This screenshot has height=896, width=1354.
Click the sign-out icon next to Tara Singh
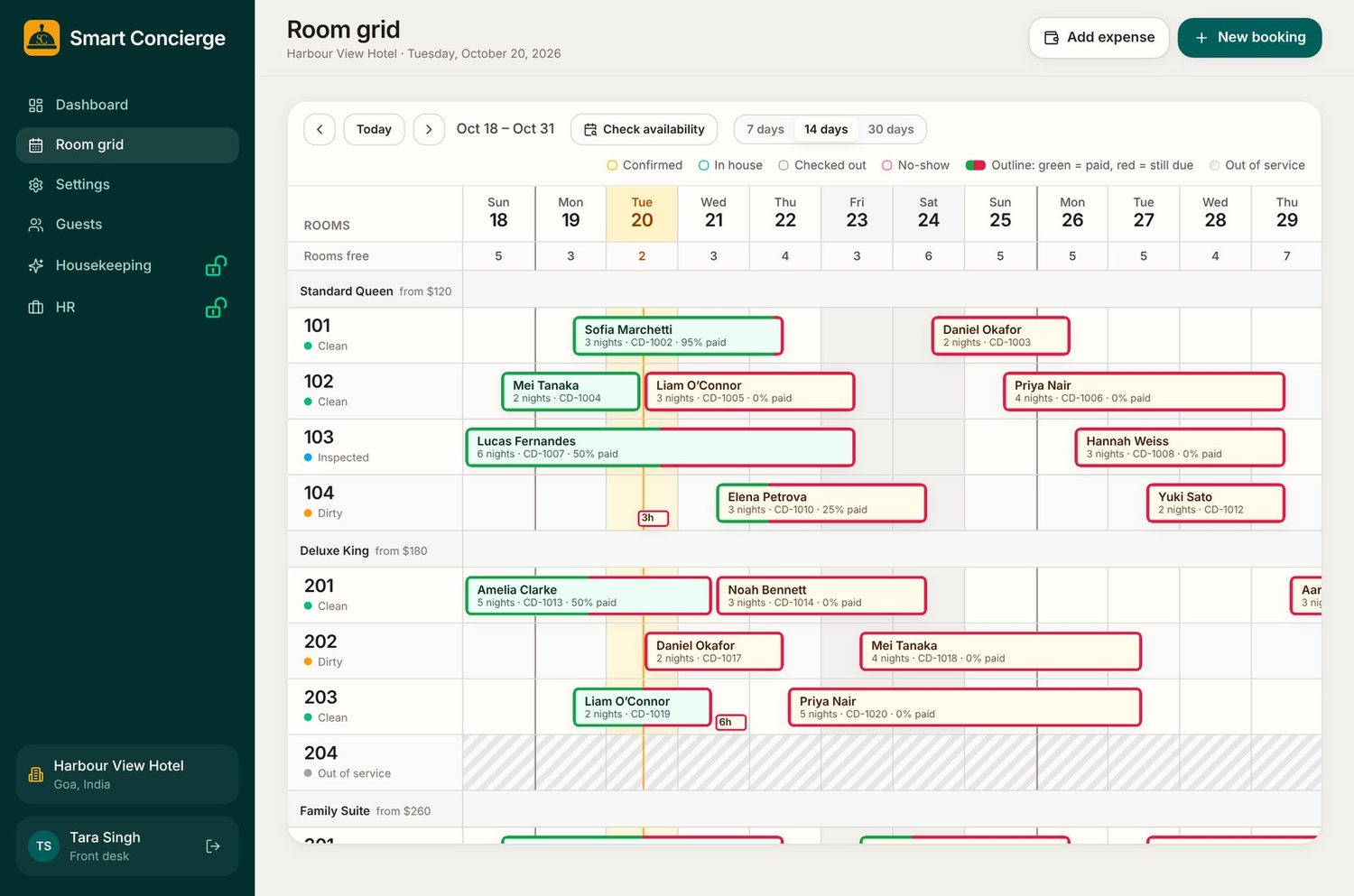pyautogui.click(x=213, y=846)
